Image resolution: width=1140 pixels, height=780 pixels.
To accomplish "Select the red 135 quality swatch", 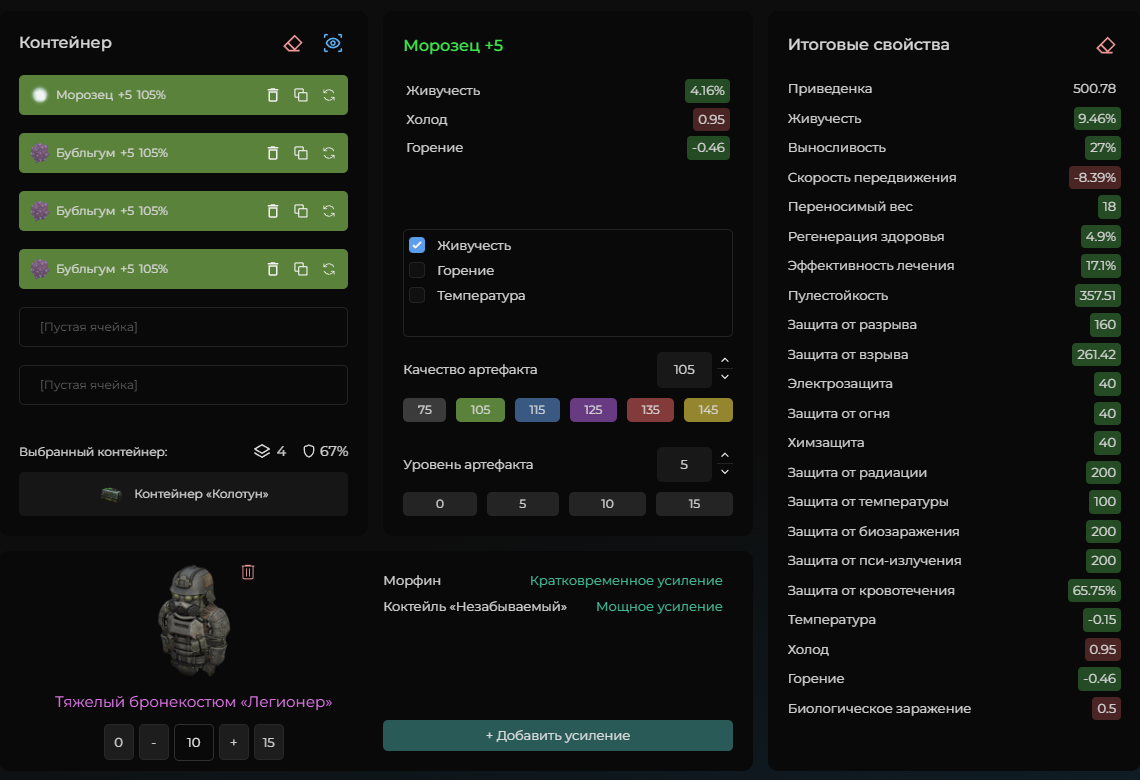I will click(650, 410).
